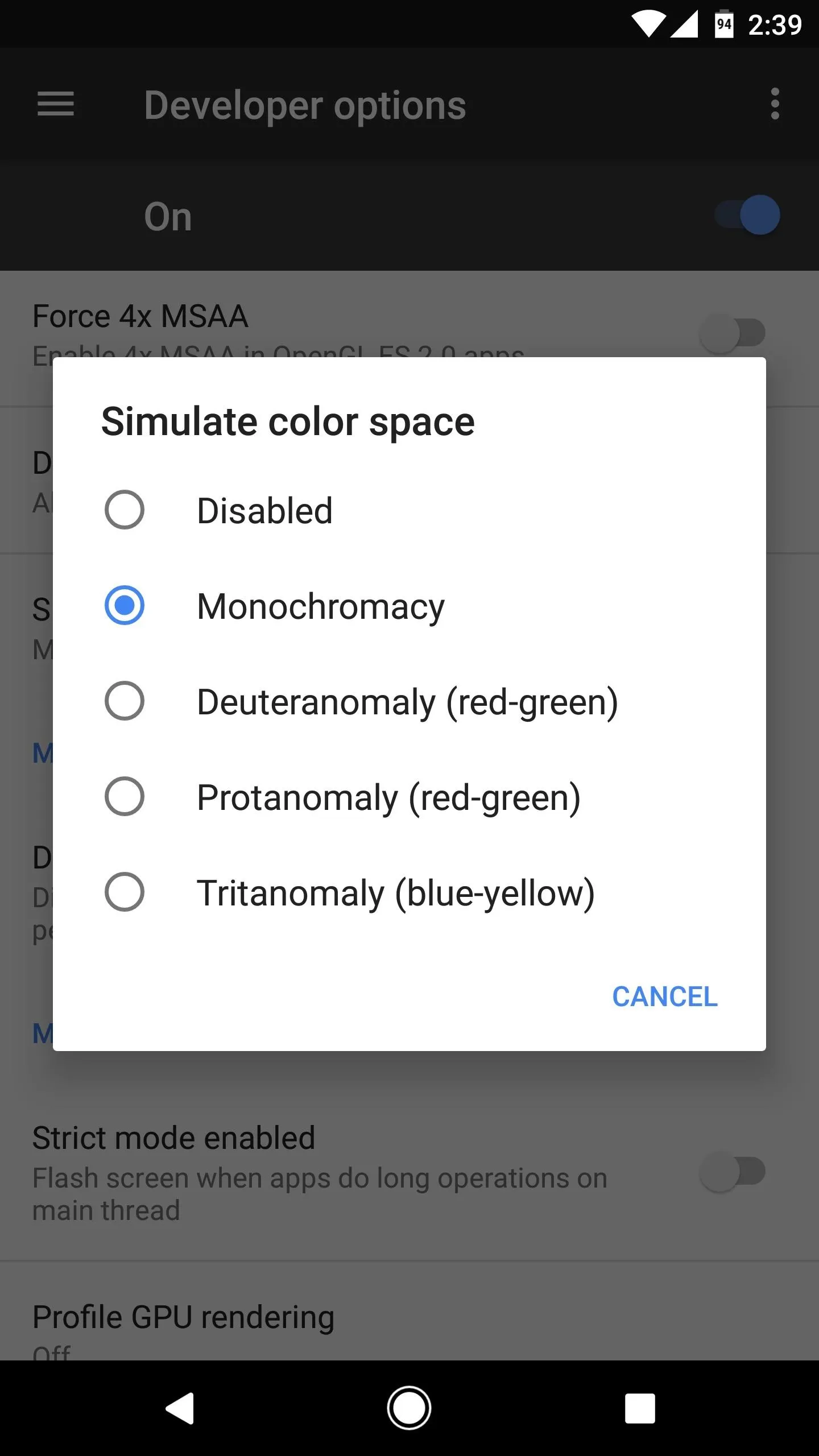Viewport: 819px width, 1456px height.
Task: Select the Monochromacy radio option
Action: [409, 605]
